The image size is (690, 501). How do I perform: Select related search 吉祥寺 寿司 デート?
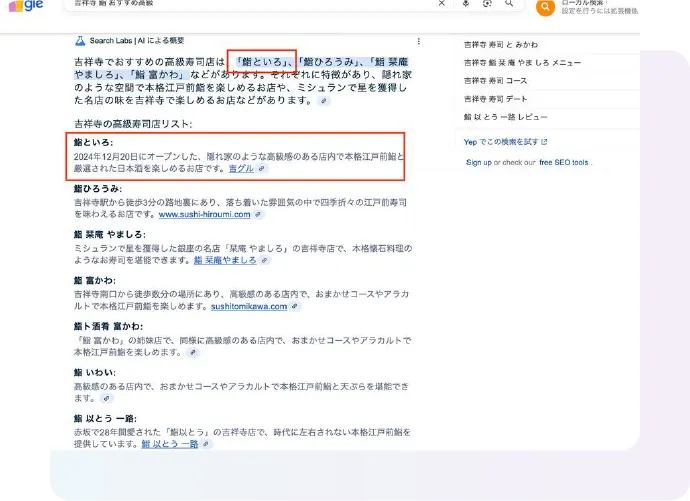pos(495,99)
